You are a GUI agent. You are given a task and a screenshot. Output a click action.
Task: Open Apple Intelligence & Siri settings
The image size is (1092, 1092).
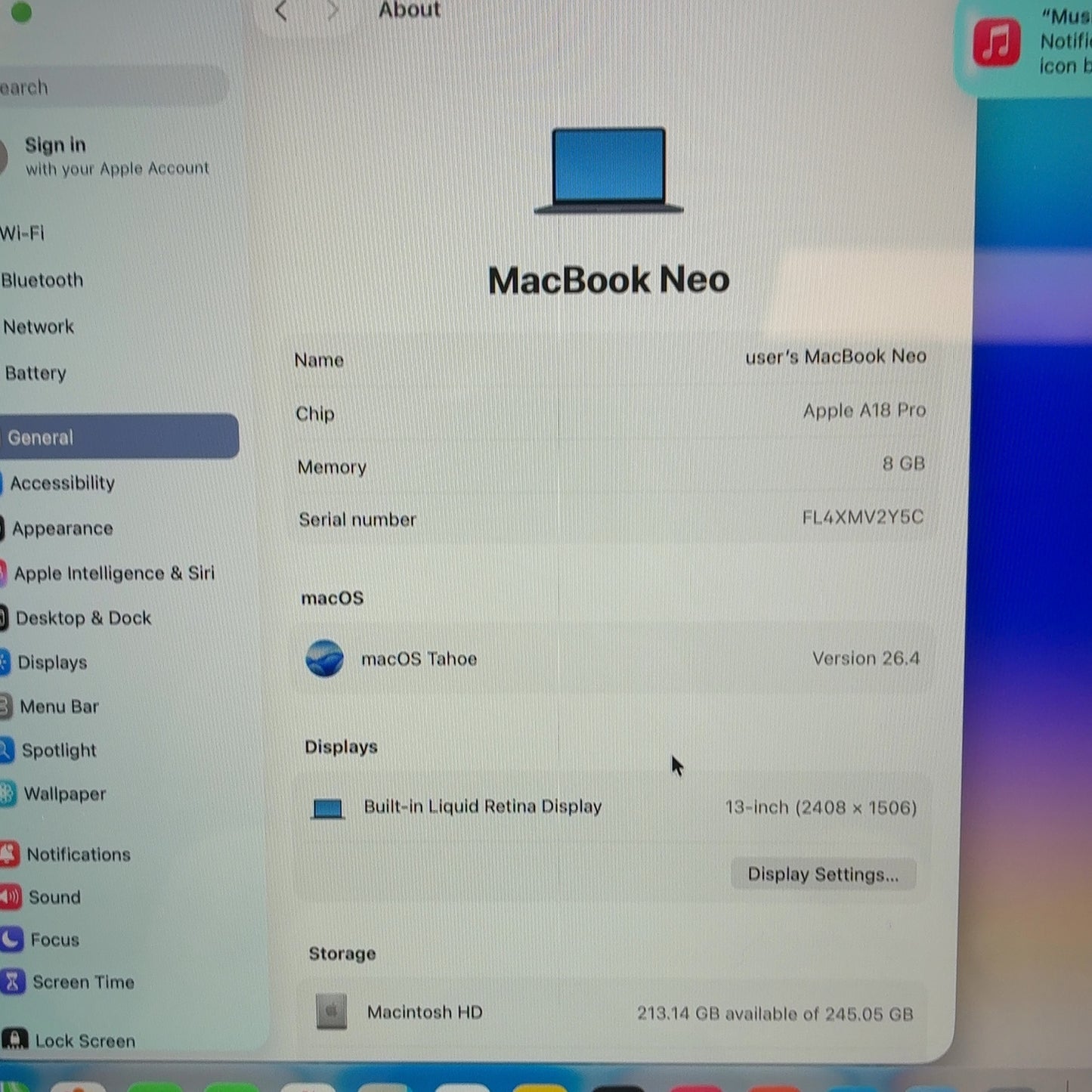(x=113, y=574)
